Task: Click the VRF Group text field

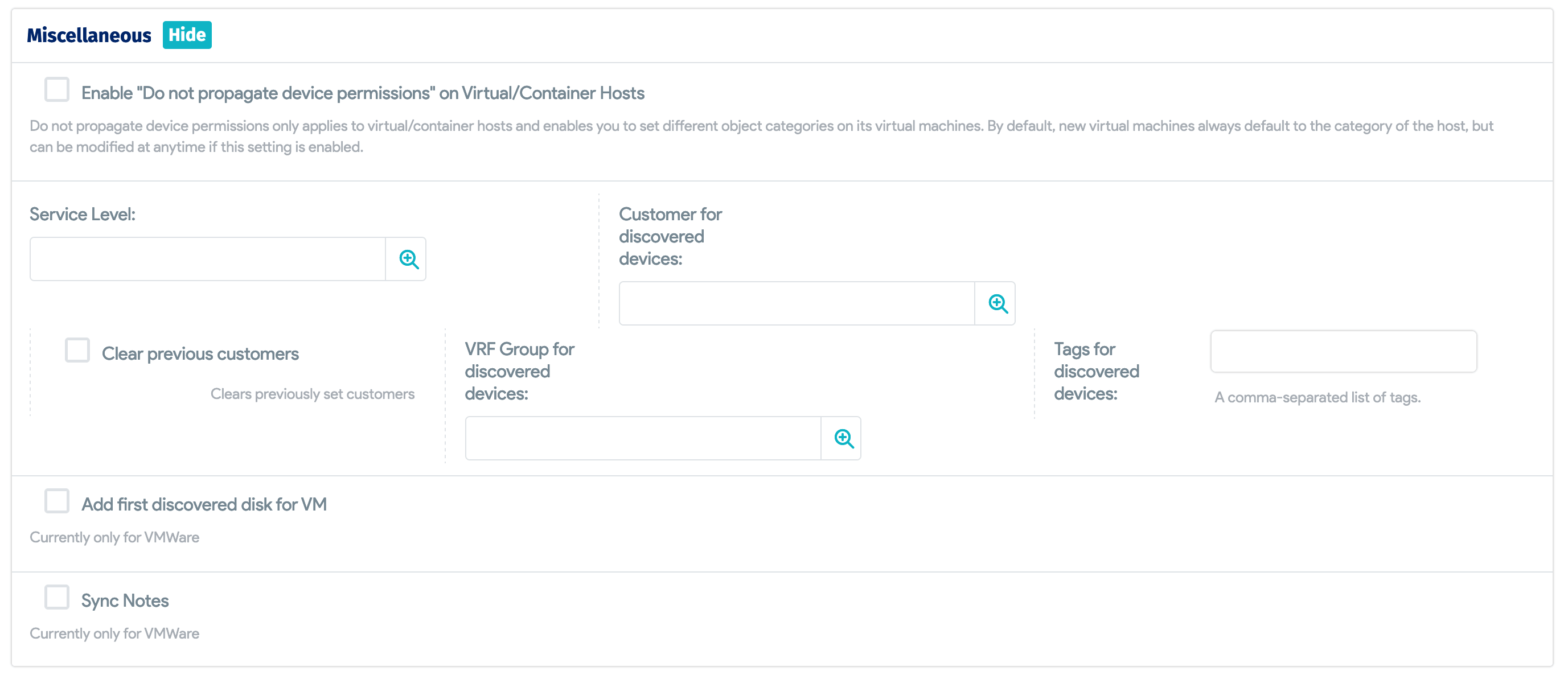Action: point(643,438)
